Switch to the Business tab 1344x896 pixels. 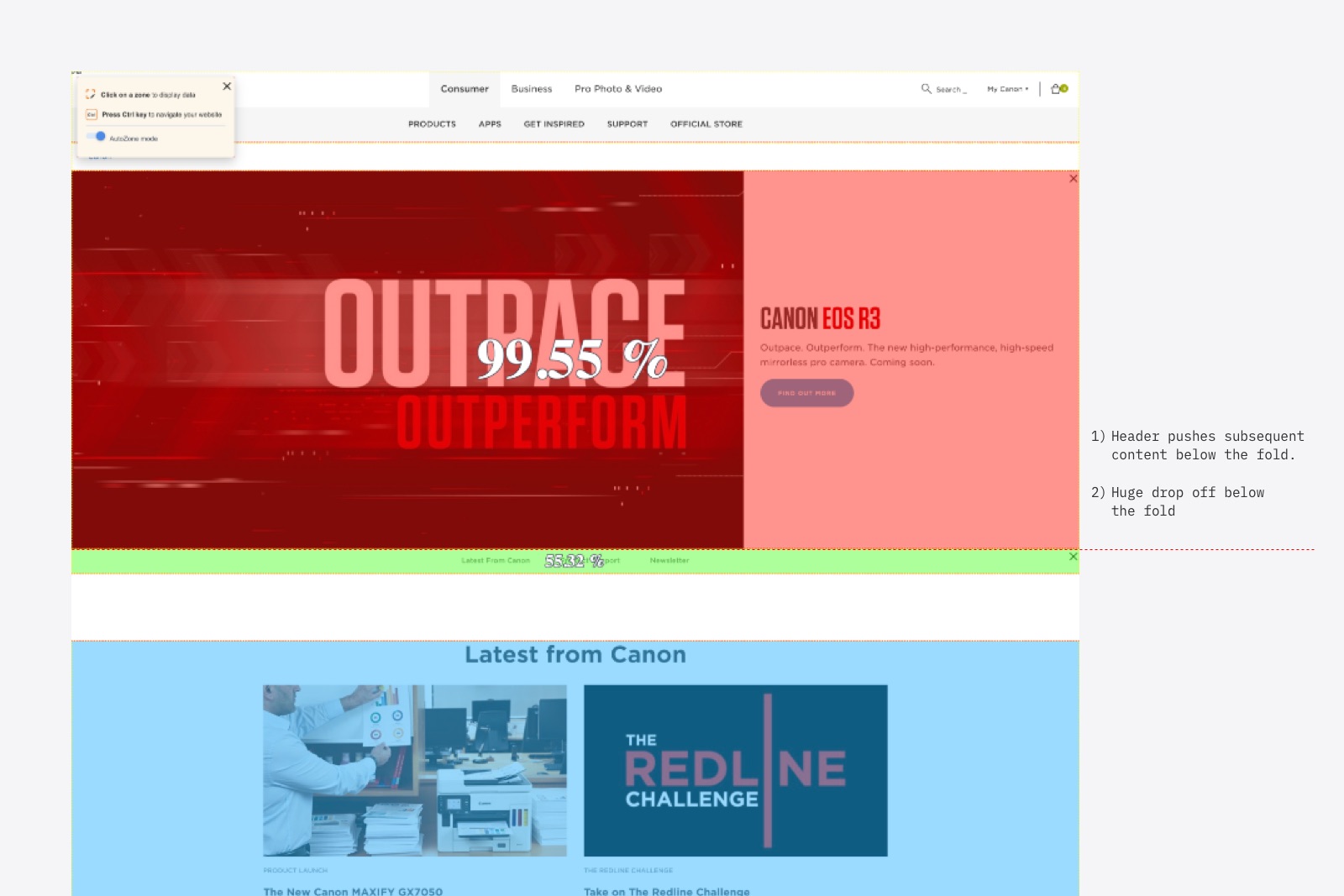(532, 89)
